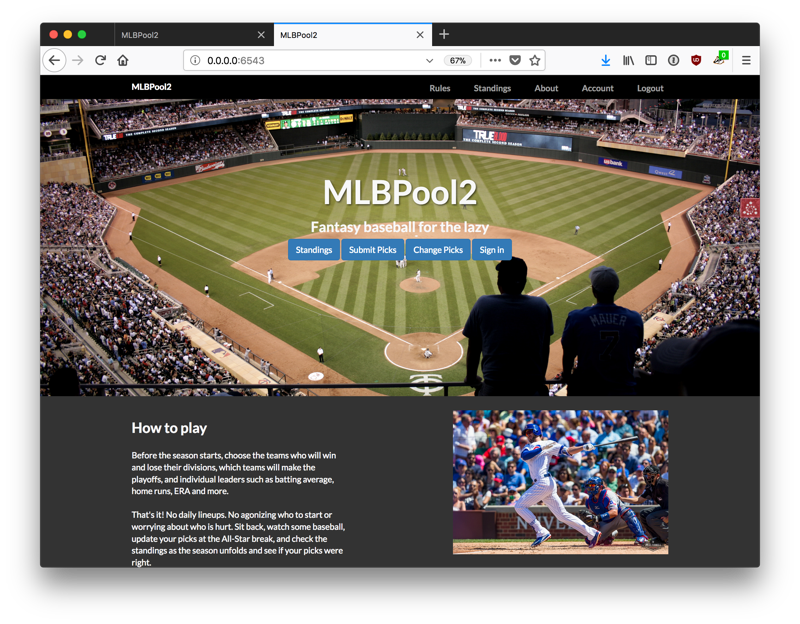
Task: Open the Ghostery extension icon
Action: [718, 60]
